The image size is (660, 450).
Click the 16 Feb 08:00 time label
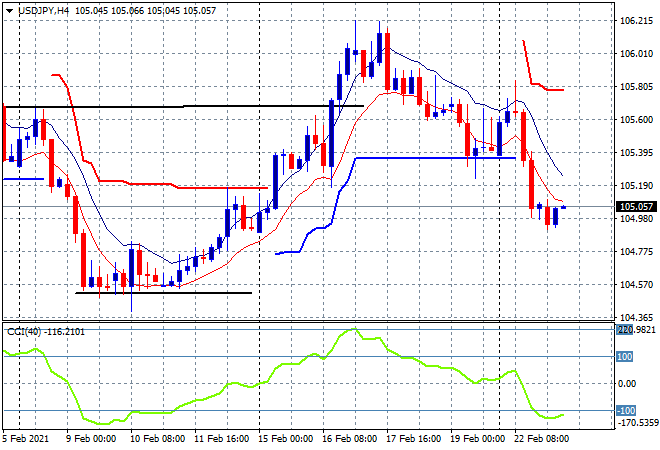[x=349, y=439]
